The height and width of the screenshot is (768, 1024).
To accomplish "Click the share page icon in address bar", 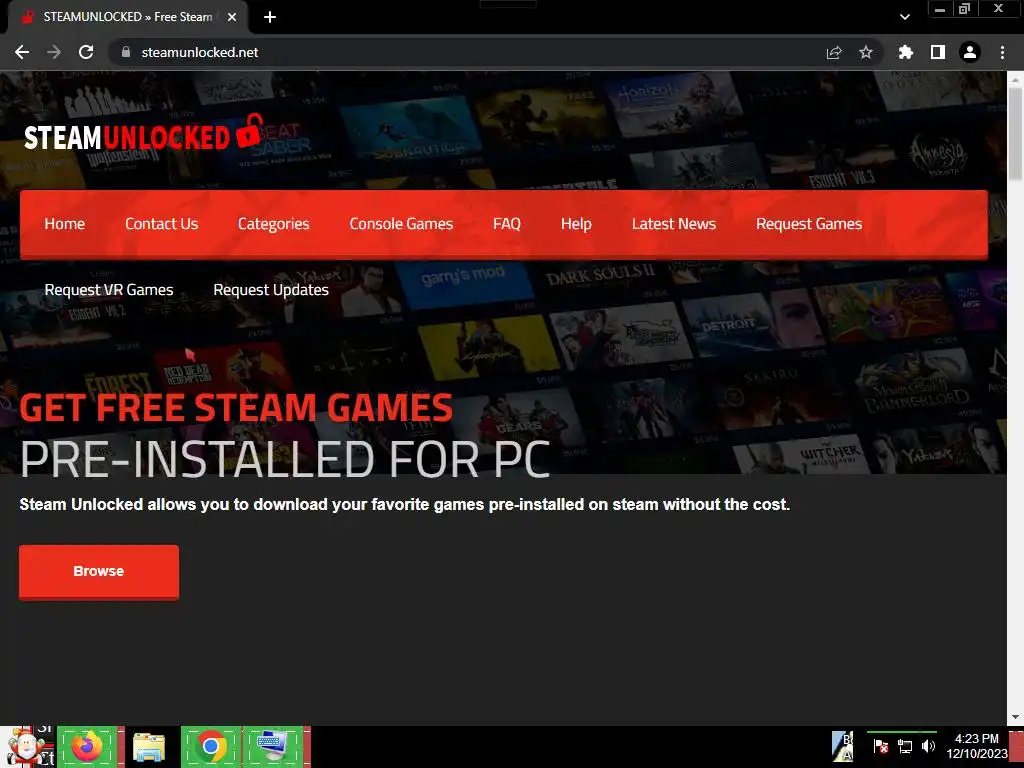I will (x=834, y=52).
